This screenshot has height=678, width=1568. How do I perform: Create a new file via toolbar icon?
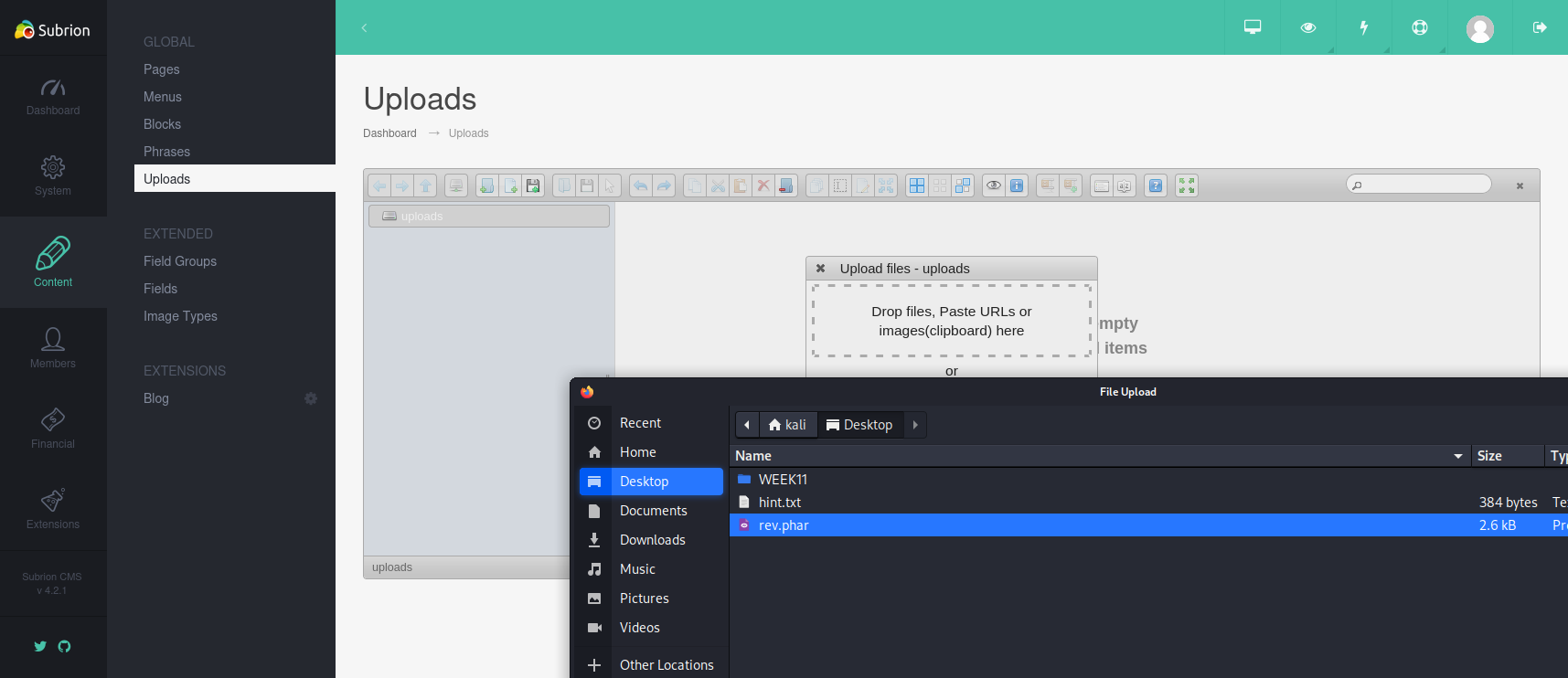click(510, 185)
